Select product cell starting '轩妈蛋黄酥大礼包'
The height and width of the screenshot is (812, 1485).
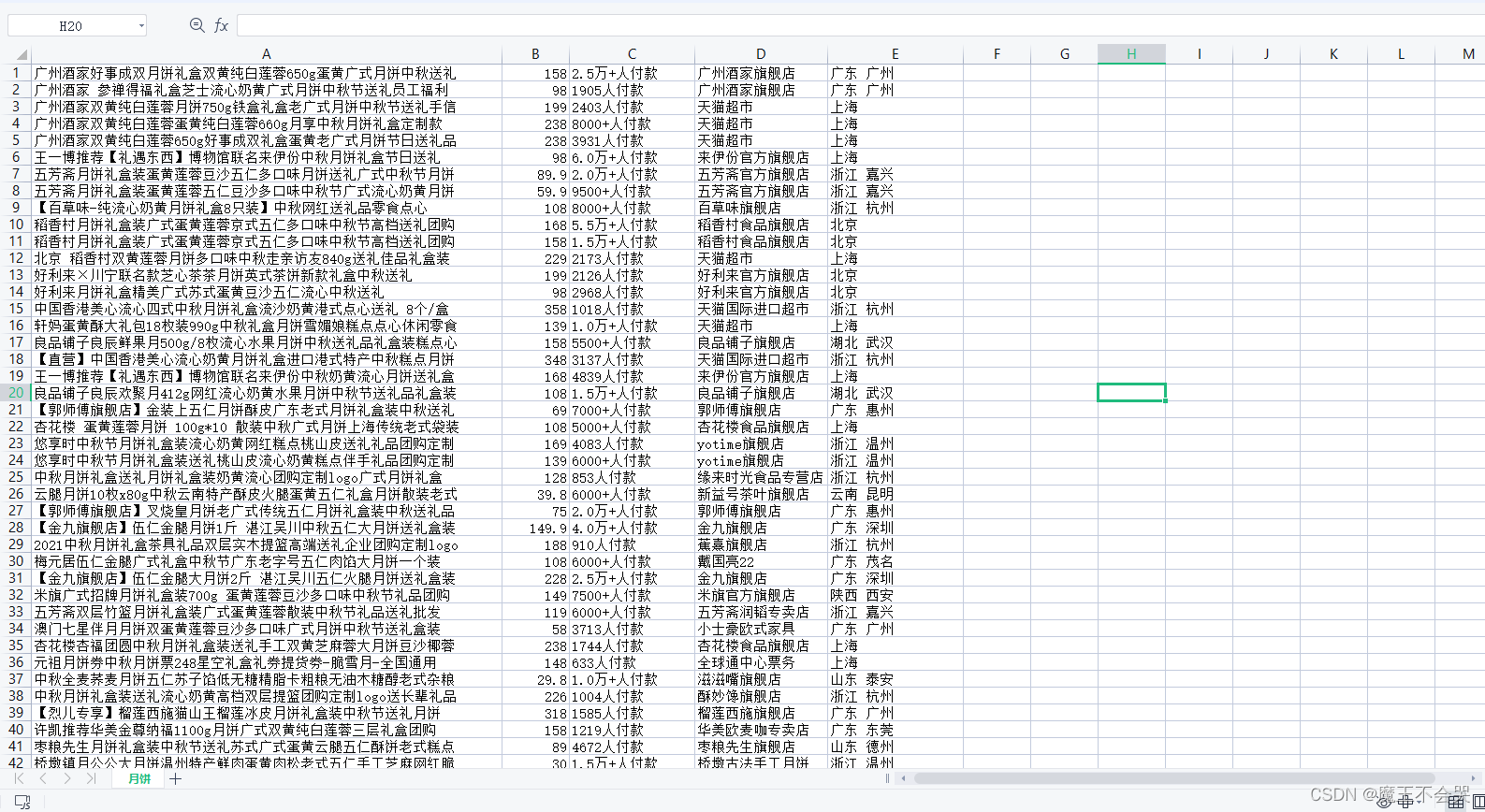[266, 326]
